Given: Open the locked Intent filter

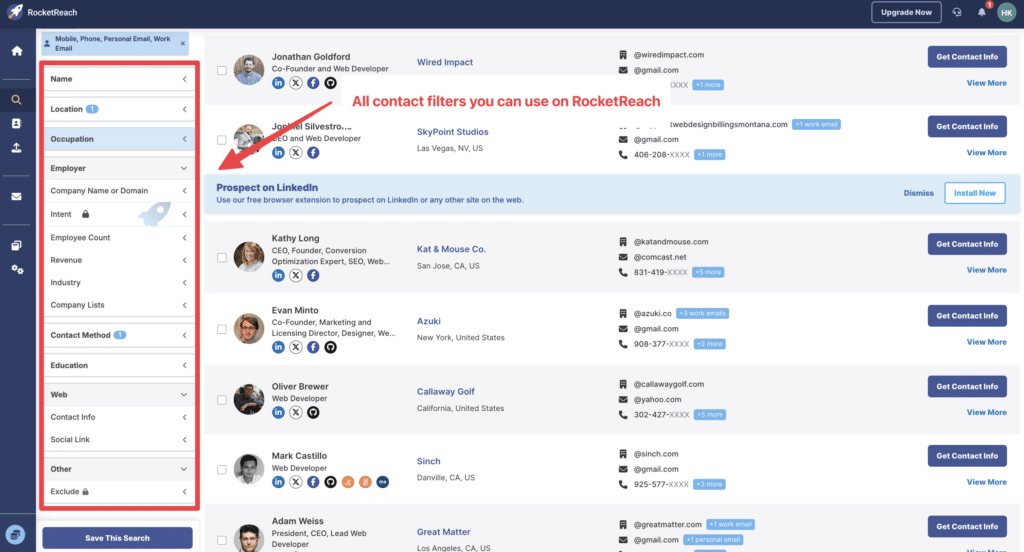Looking at the screenshot, I should tap(119, 214).
